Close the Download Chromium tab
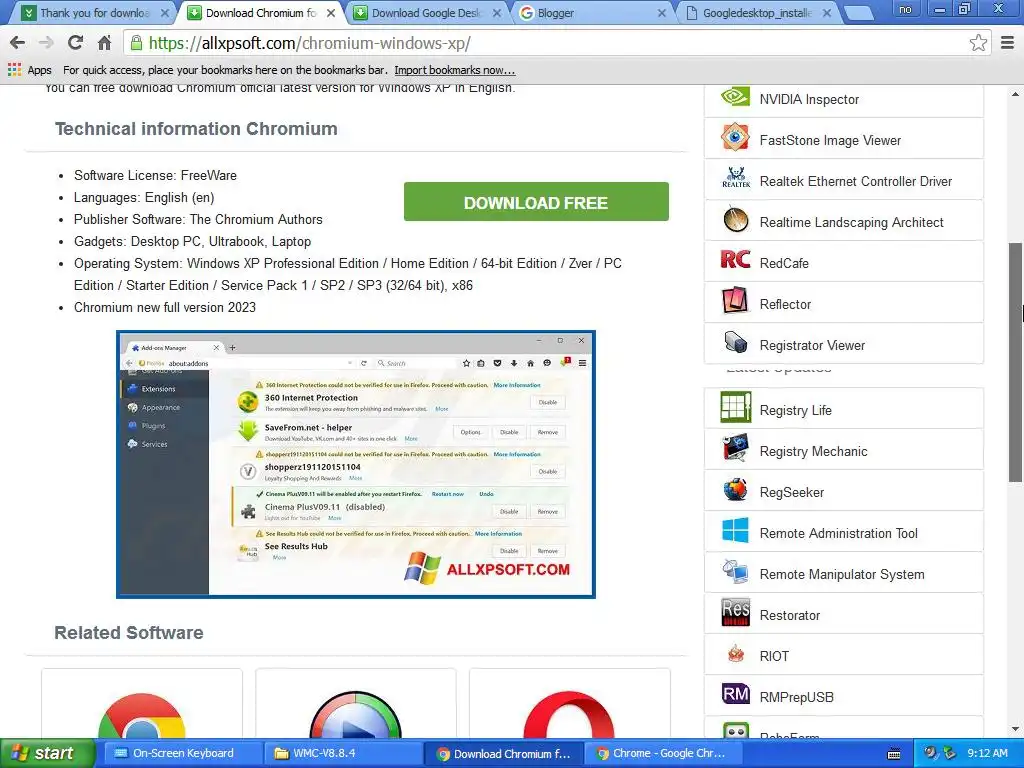1024x768 pixels. click(x=330, y=13)
